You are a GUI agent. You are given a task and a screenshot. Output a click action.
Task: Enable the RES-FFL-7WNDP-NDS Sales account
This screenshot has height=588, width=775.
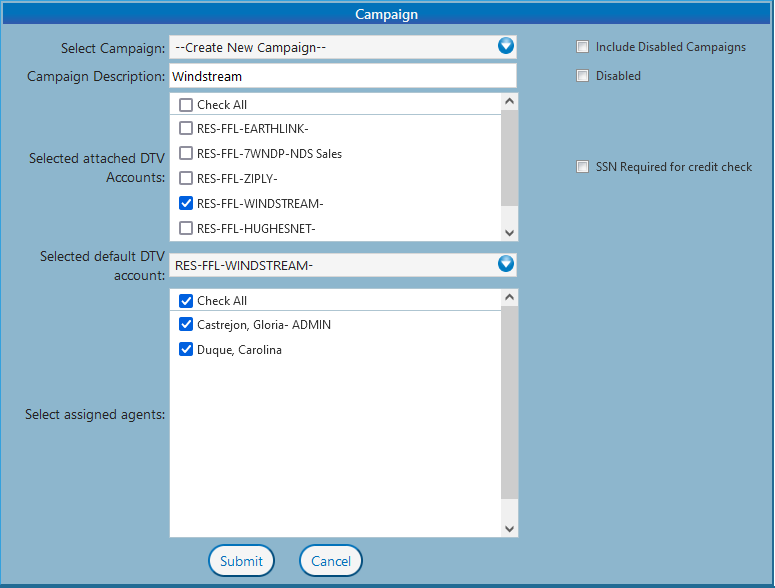186,153
